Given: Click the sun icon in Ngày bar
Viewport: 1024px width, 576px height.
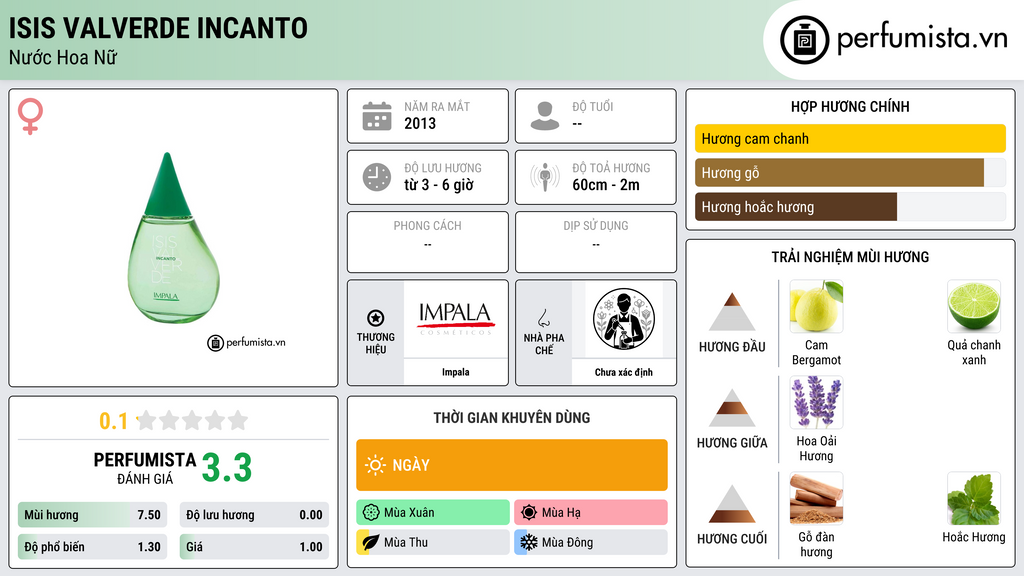Looking at the screenshot, I should pos(376,465).
